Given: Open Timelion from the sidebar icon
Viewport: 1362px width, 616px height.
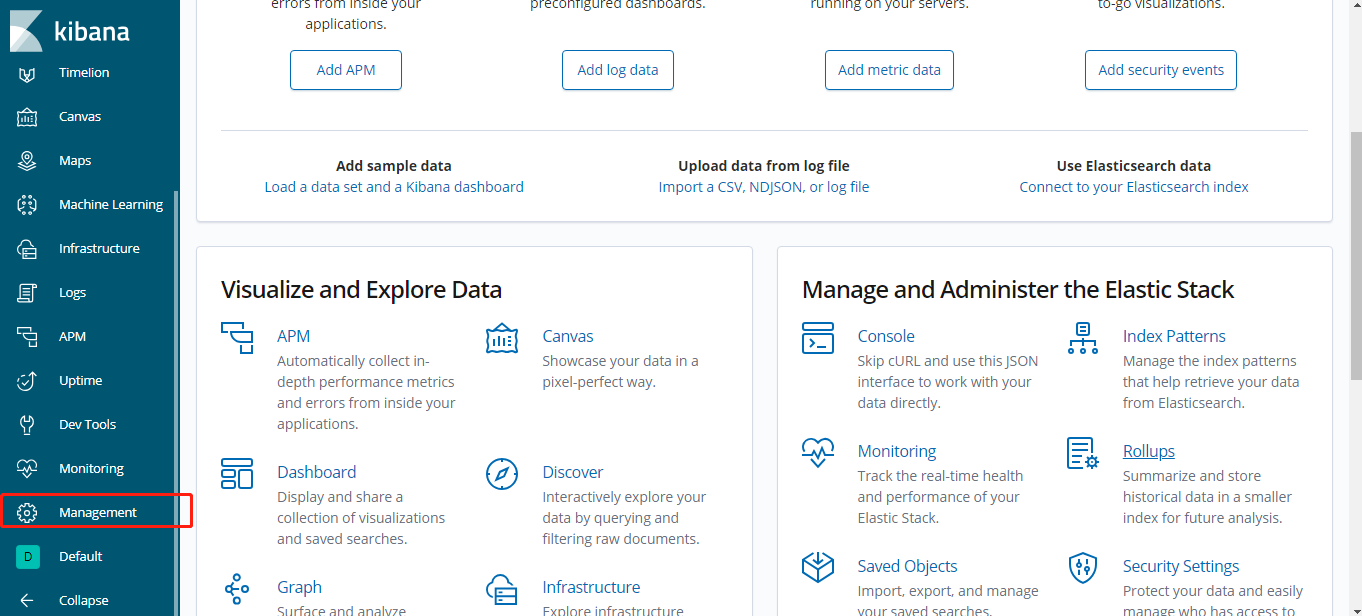Looking at the screenshot, I should pyautogui.click(x=27, y=73).
